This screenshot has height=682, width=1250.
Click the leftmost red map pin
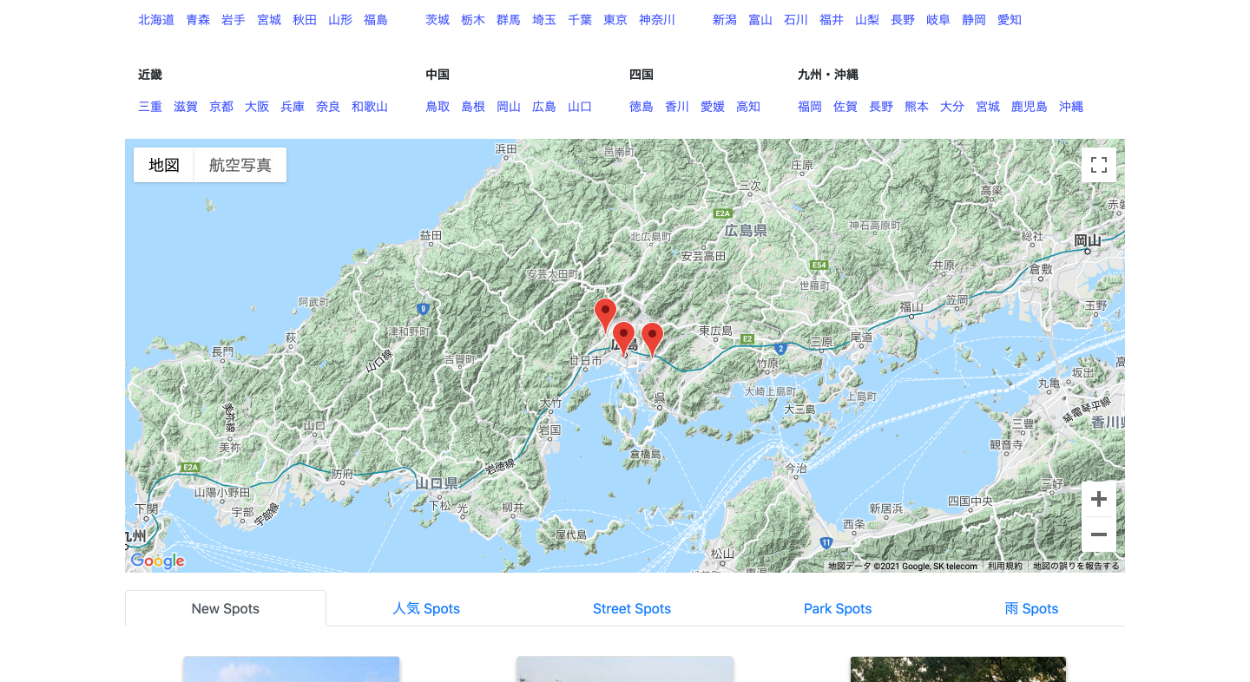point(605,313)
